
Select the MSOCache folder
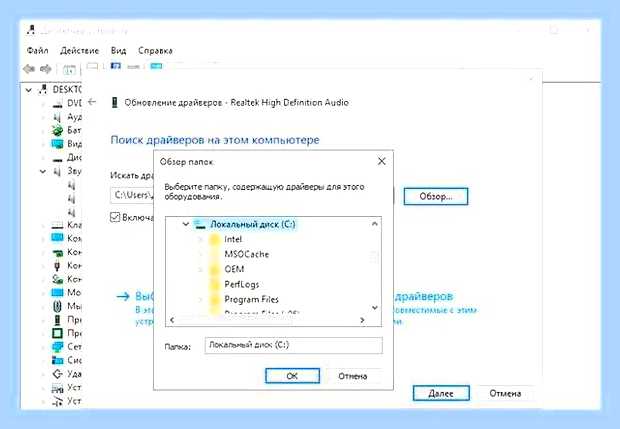pyautogui.click(x=247, y=255)
